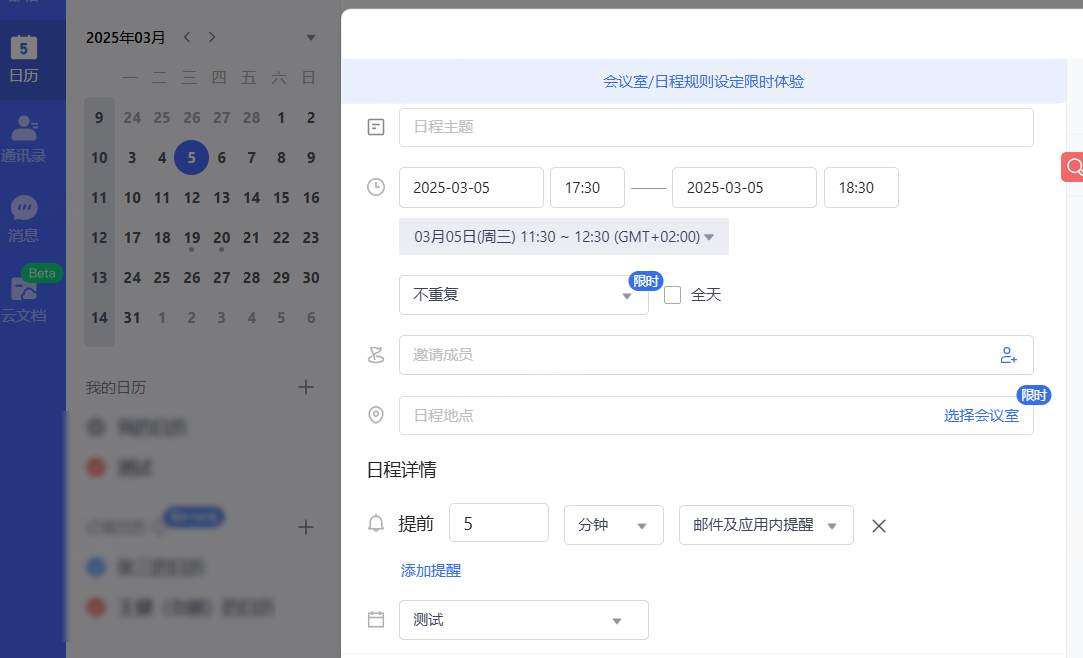Toggle the red calendar under 我的日历

[96, 467]
